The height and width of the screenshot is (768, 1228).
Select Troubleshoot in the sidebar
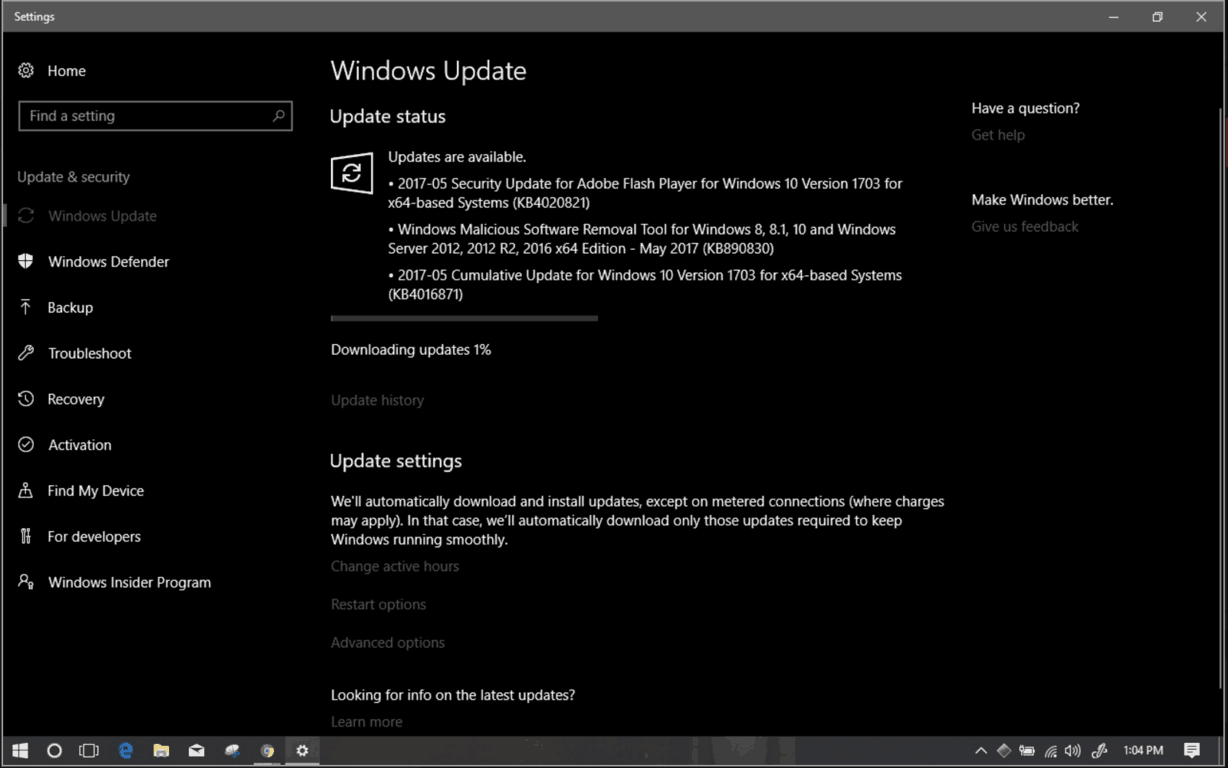click(89, 354)
